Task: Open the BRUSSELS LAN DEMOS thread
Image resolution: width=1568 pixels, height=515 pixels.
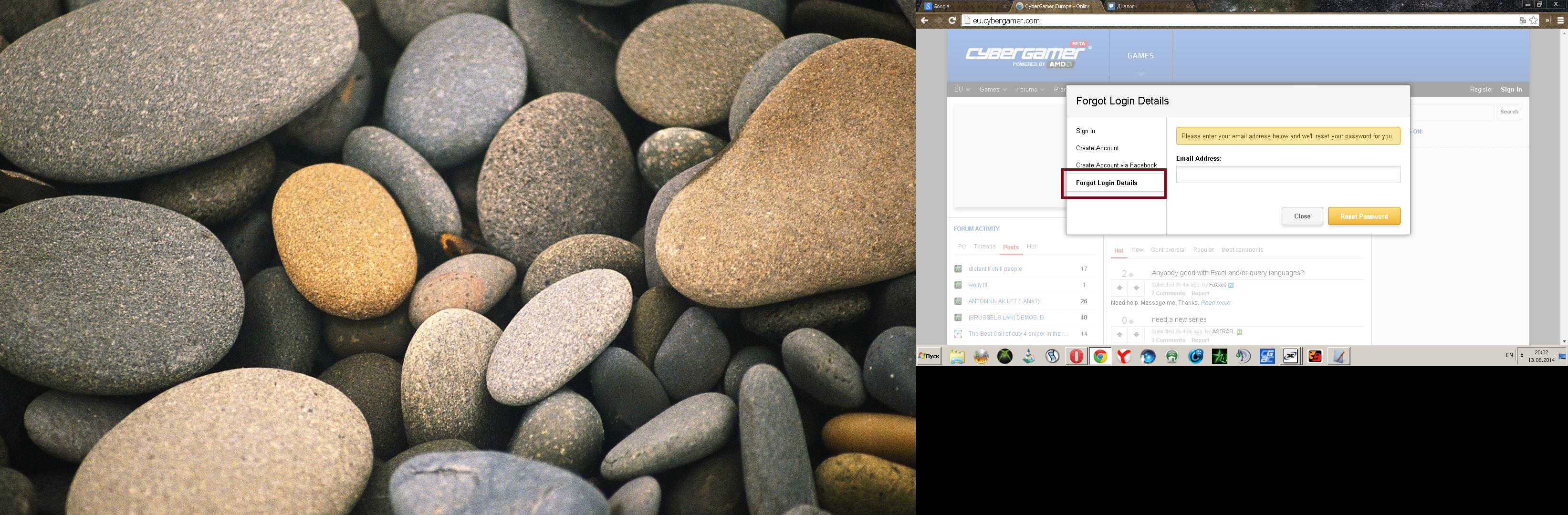Action: point(1005,318)
